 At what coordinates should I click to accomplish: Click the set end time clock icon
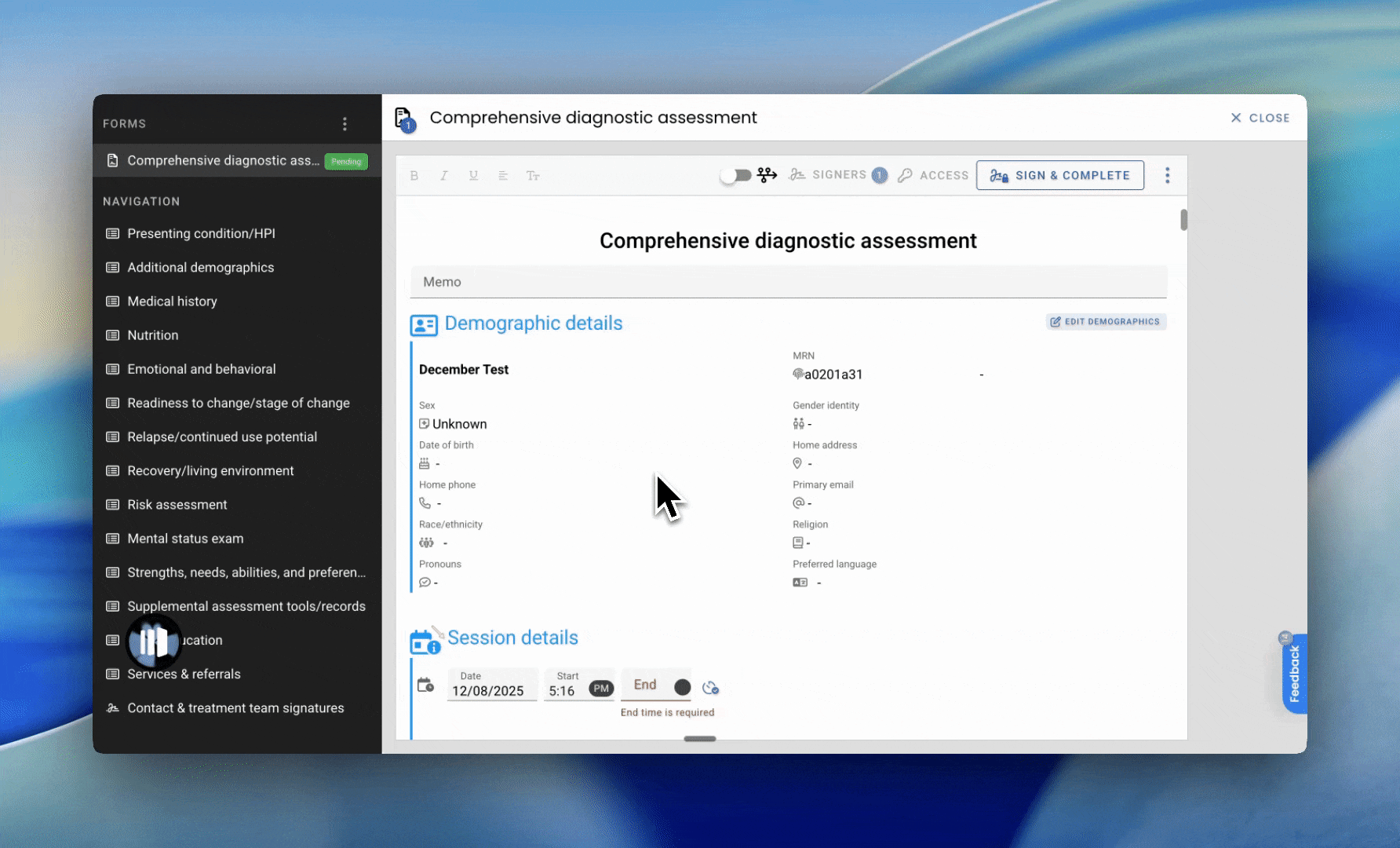click(x=710, y=688)
